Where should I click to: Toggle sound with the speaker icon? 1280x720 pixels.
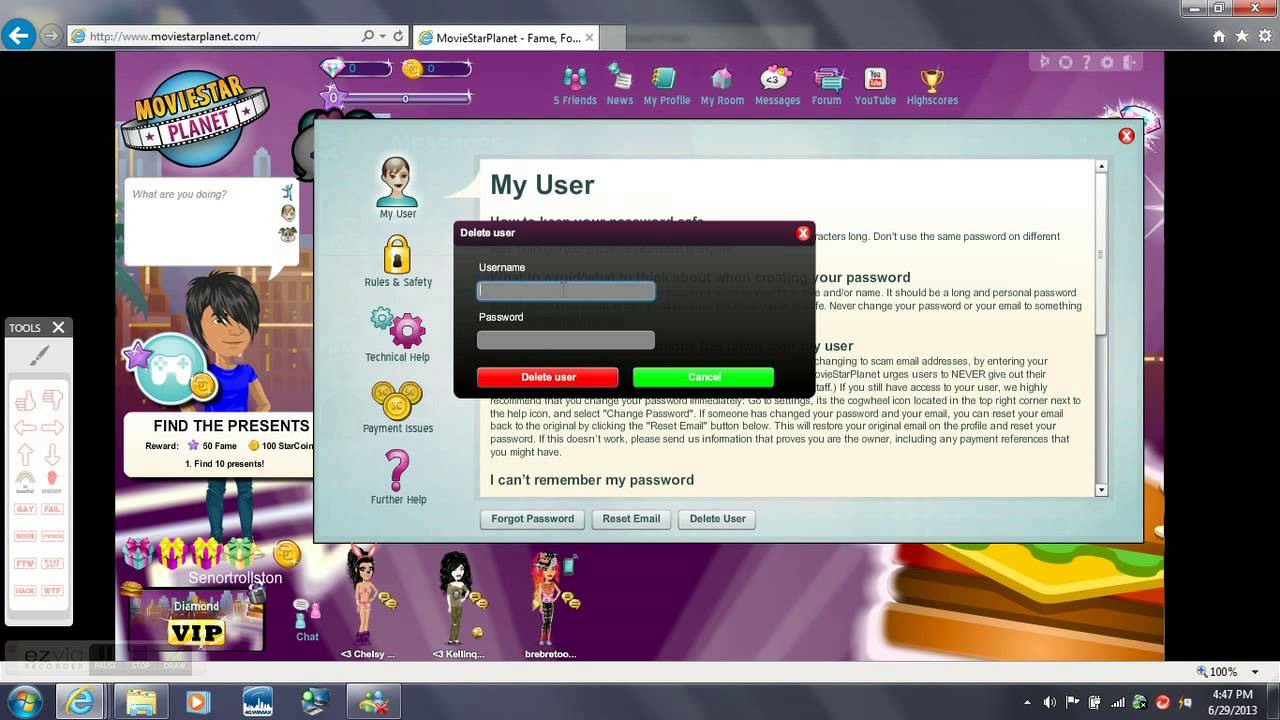point(1043,62)
